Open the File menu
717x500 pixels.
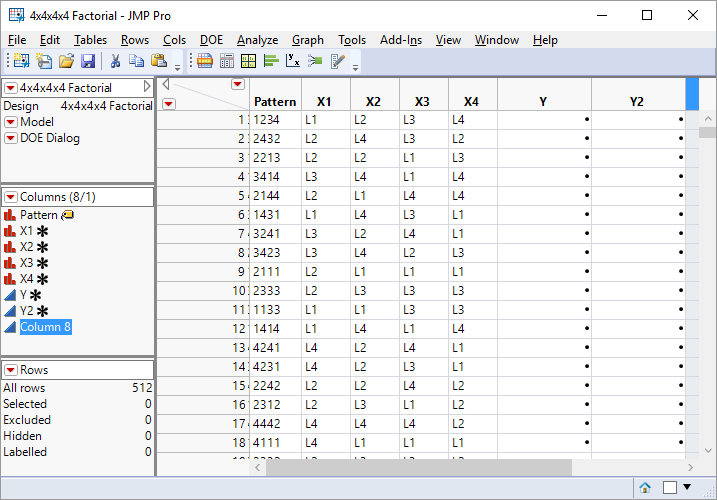(x=17, y=40)
